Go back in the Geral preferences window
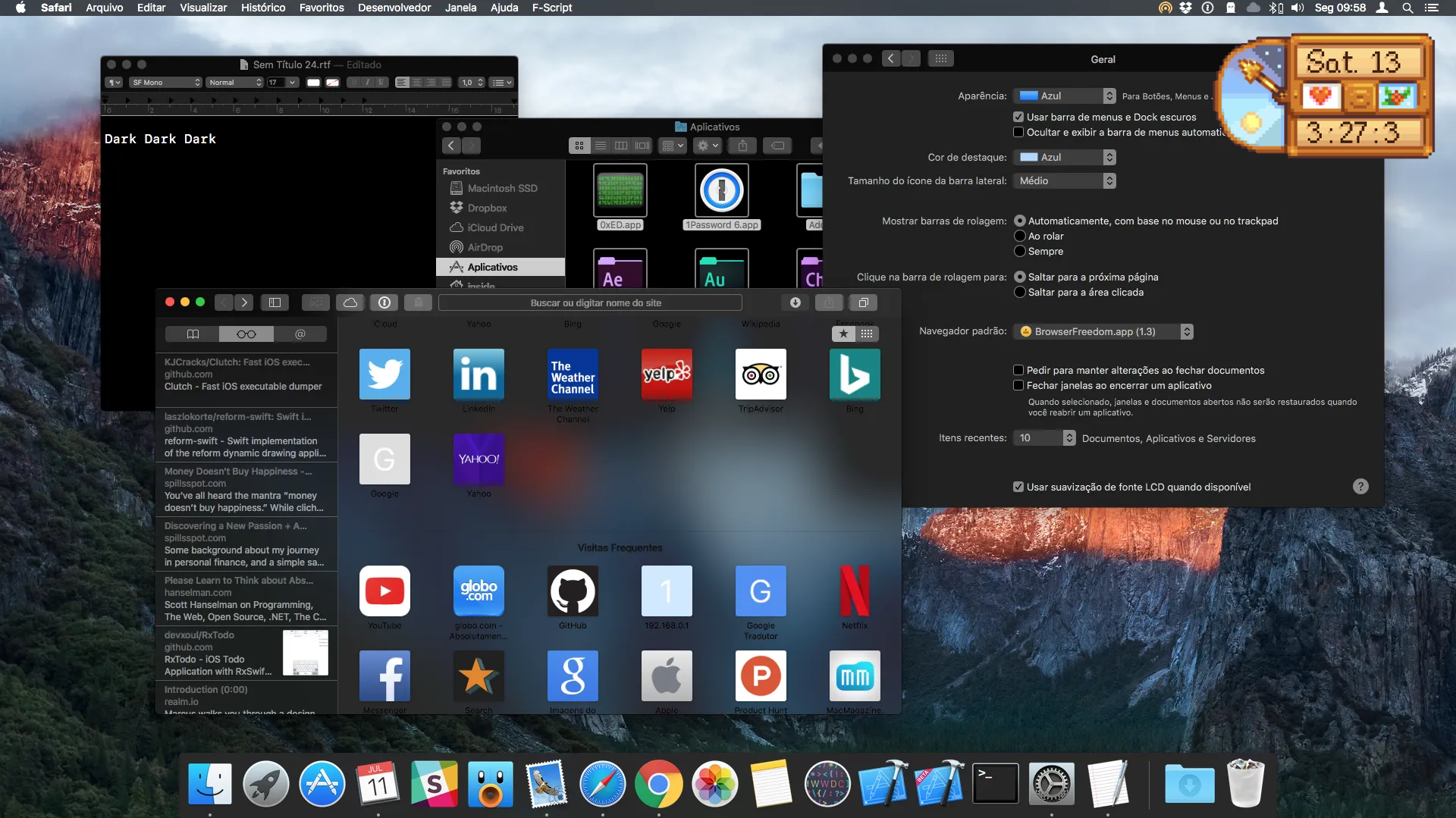 click(x=891, y=58)
